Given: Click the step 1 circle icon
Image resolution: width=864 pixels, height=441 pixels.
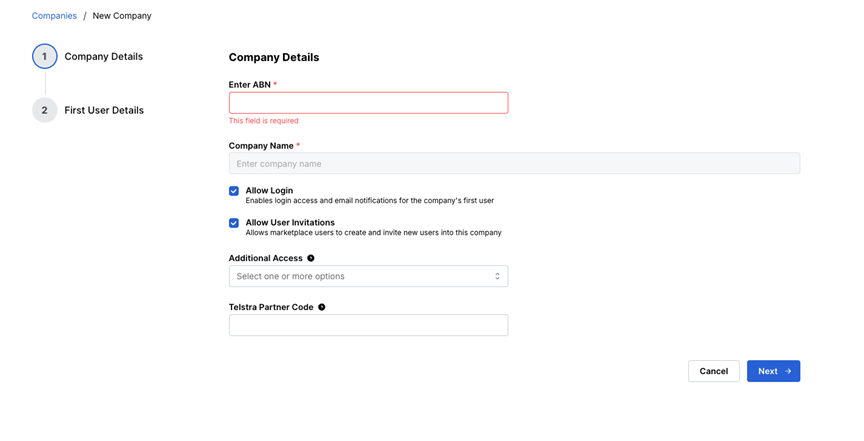Looking at the screenshot, I should [x=45, y=56].
